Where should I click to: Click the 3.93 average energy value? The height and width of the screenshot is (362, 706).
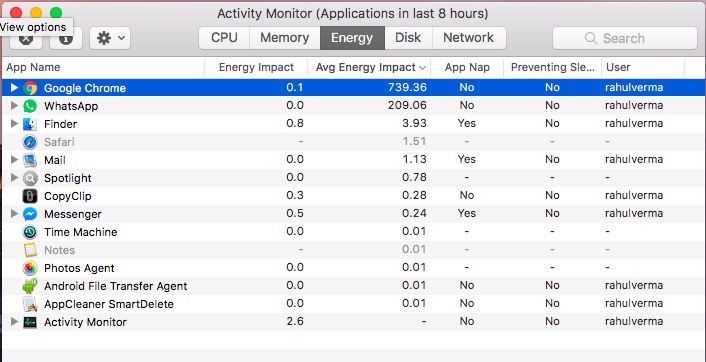414,123
